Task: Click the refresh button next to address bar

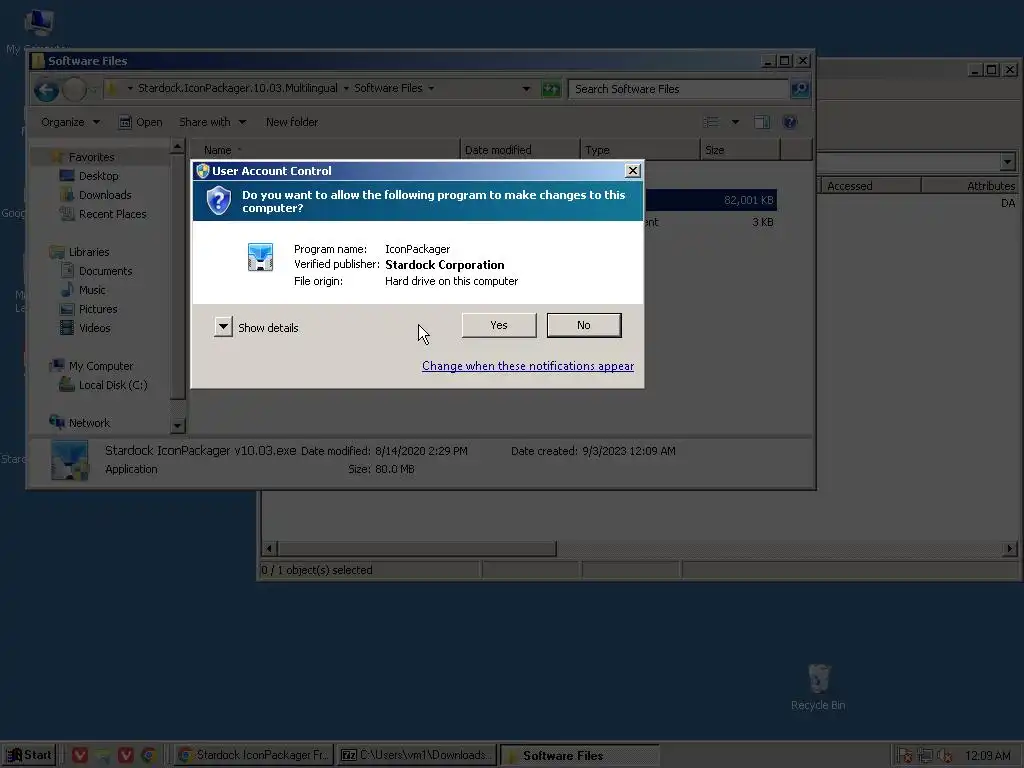Action: click(x=551, y=89)
